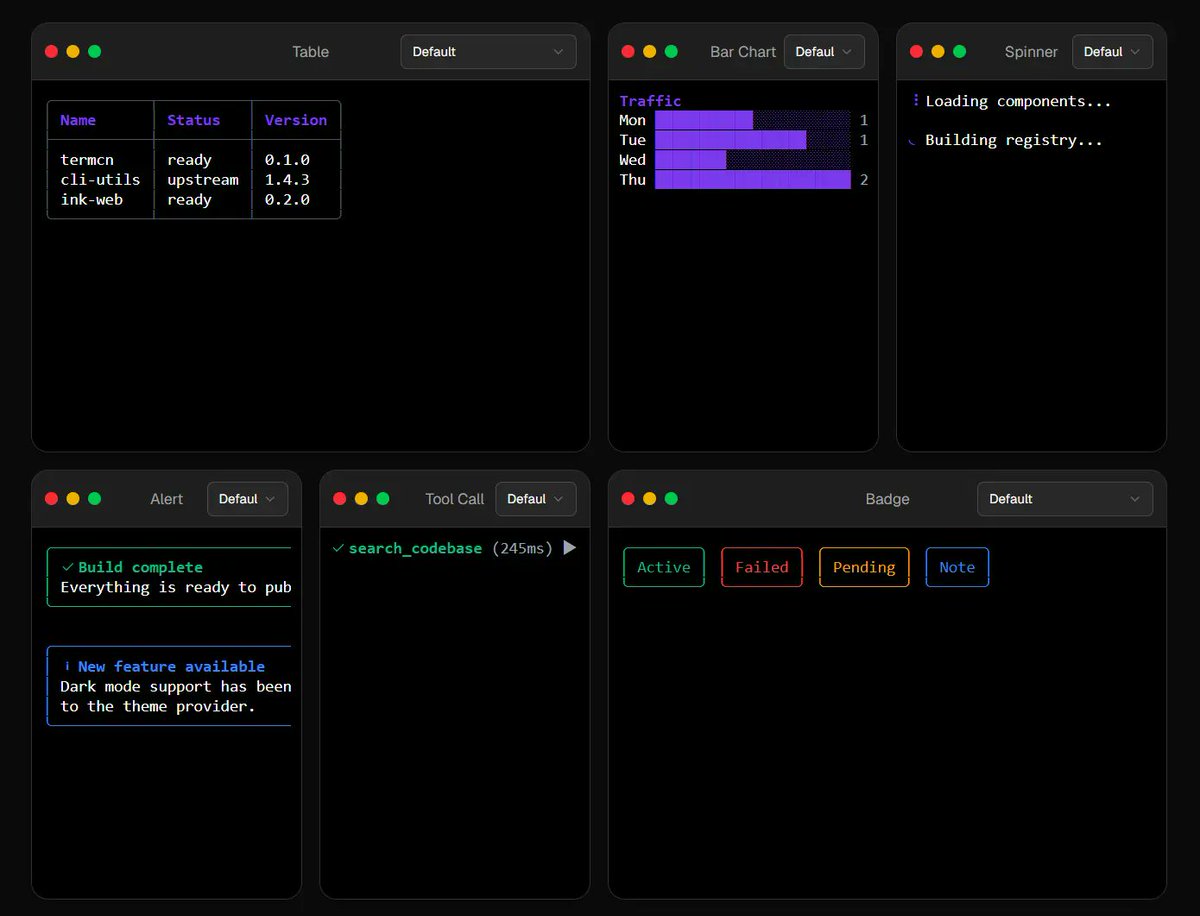Click the Alert window title
1200x916 pixels.
[x=166, y=499]
